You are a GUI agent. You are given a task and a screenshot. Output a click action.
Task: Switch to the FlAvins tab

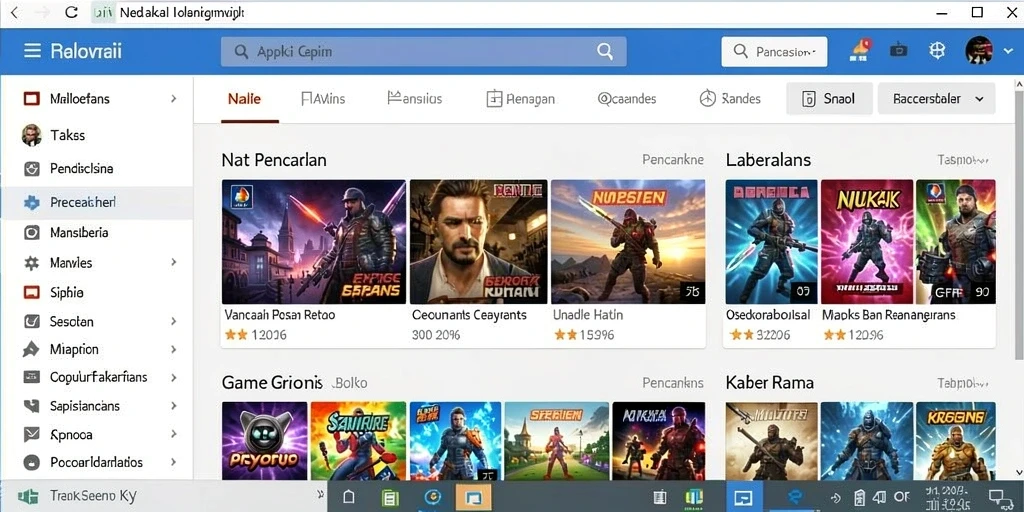pos(323,99)
